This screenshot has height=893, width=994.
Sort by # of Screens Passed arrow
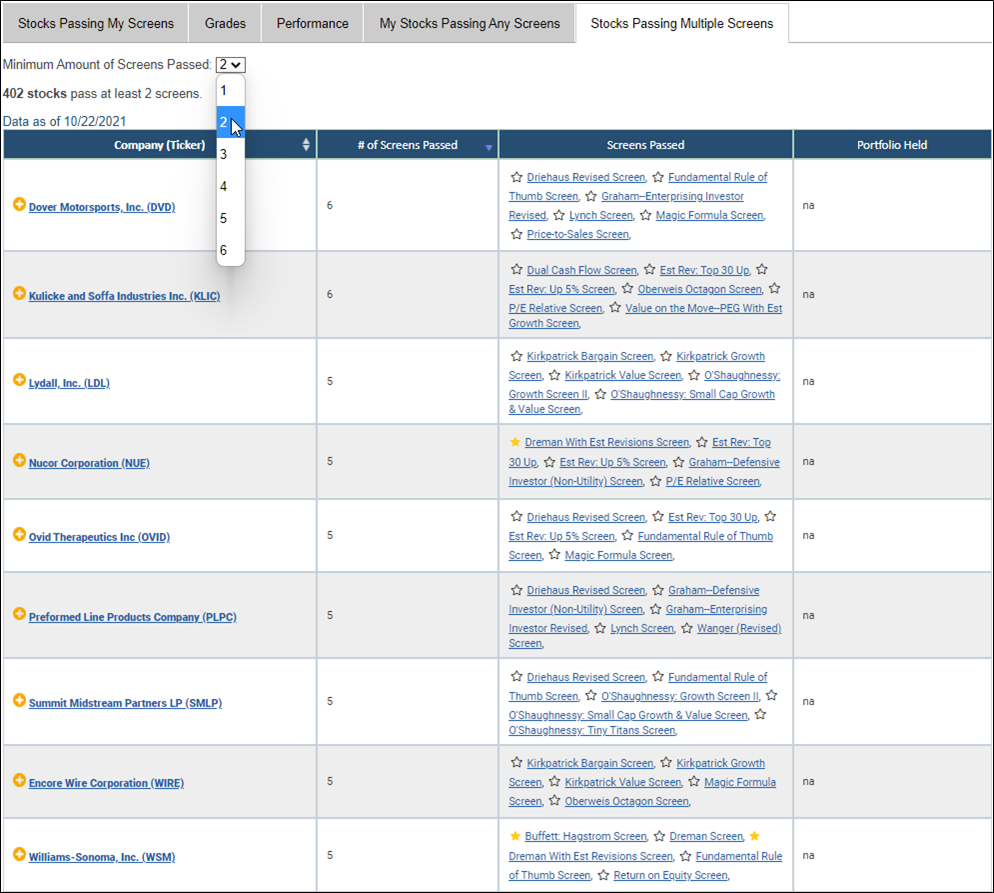coord(488,148)
